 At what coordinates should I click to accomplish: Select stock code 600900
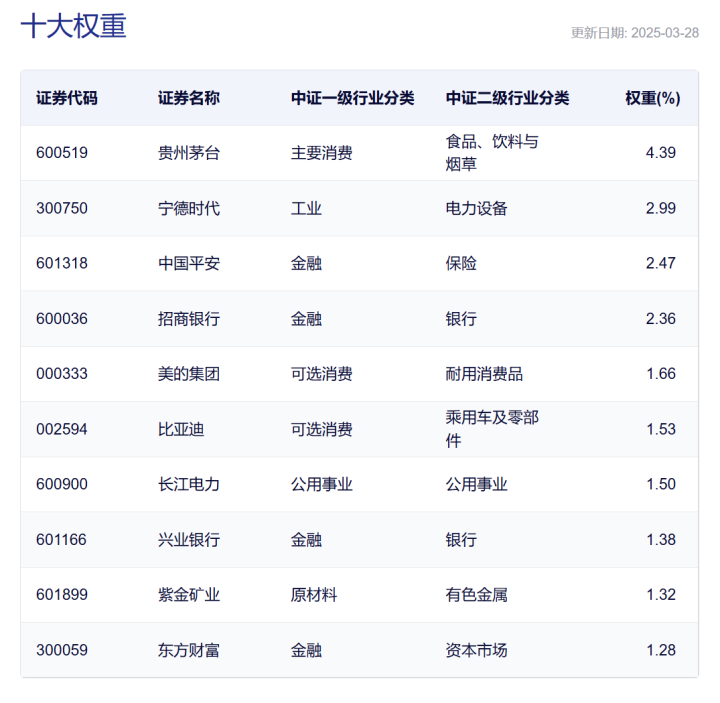pyautogui.click(x=62, y=484)
